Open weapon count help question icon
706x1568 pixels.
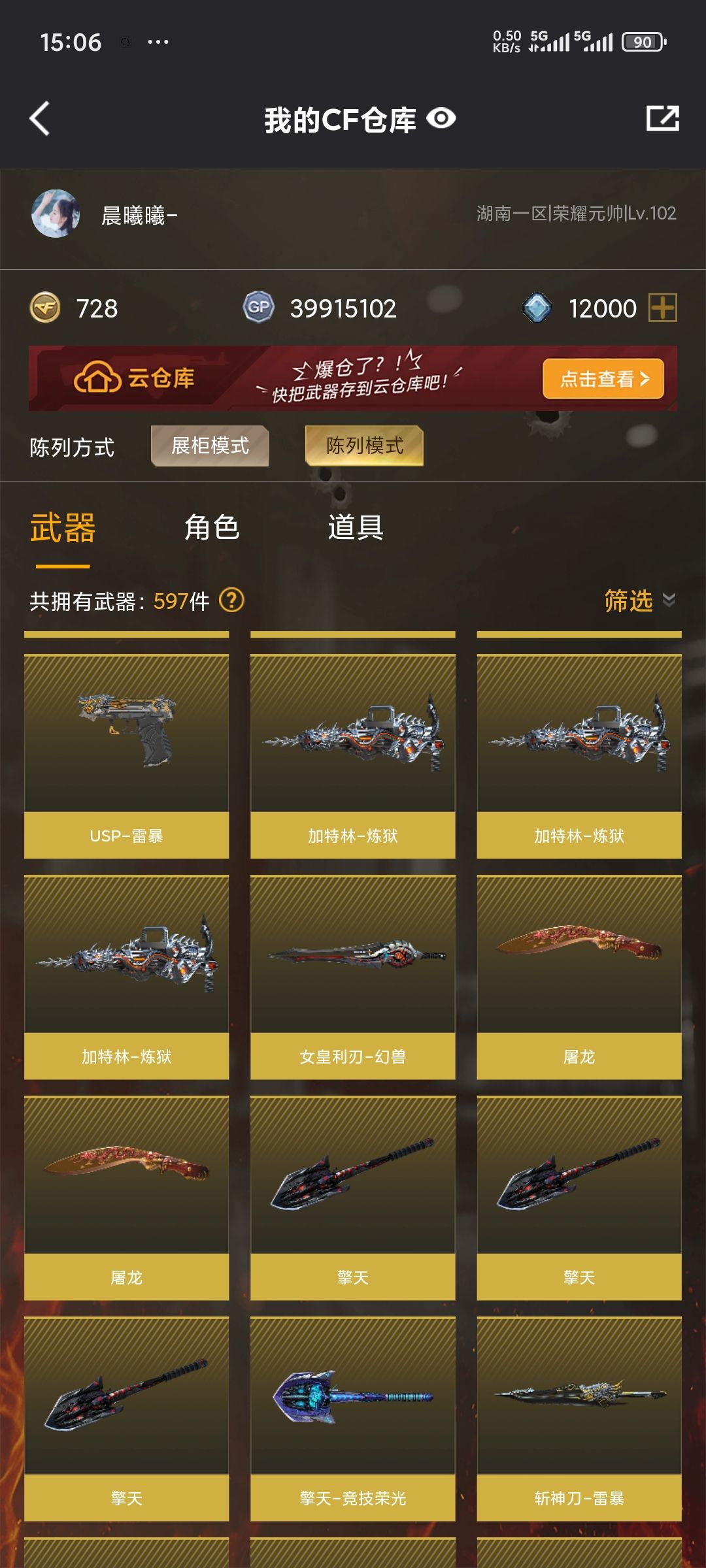point(231,600)
